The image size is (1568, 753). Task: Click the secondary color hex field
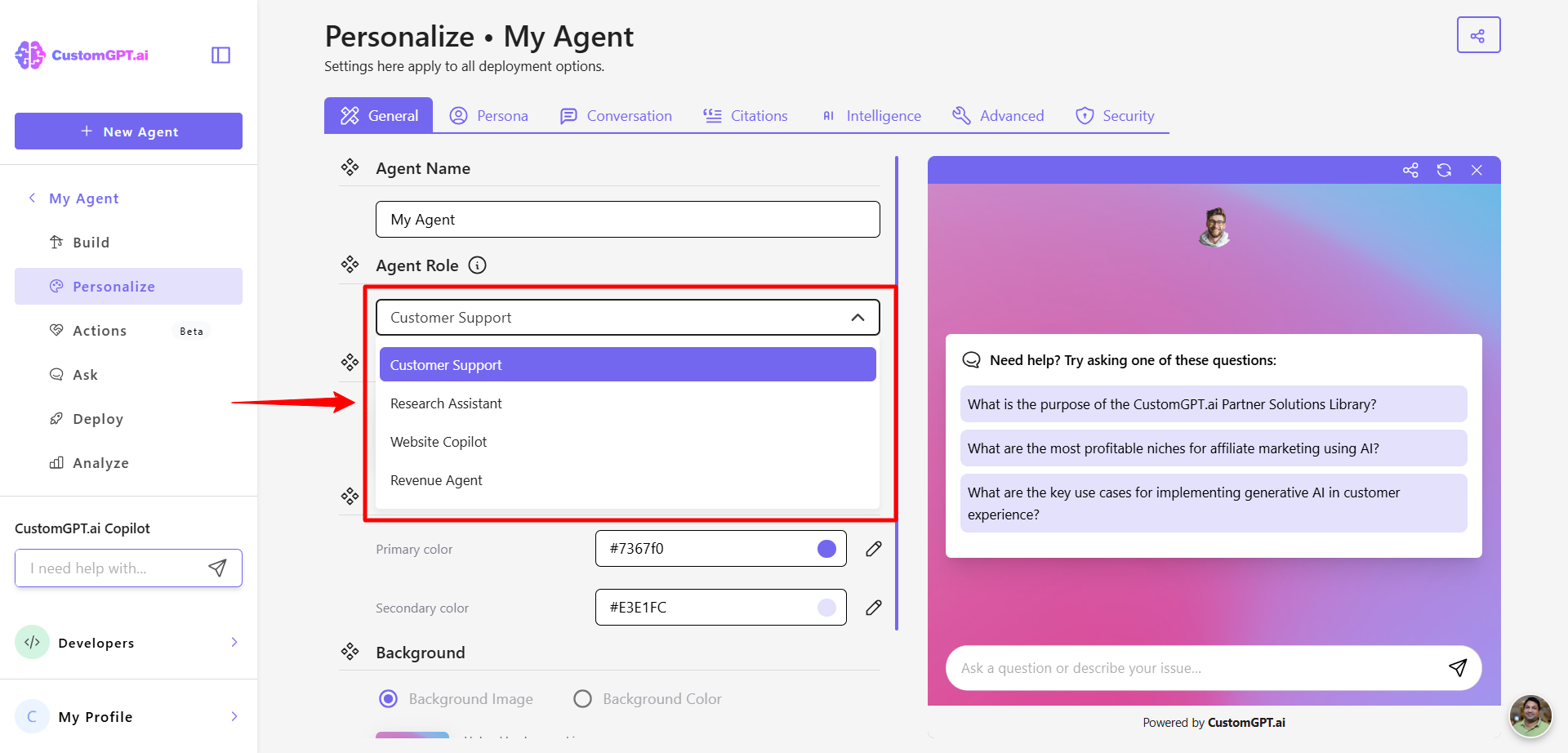coord(720,608)
